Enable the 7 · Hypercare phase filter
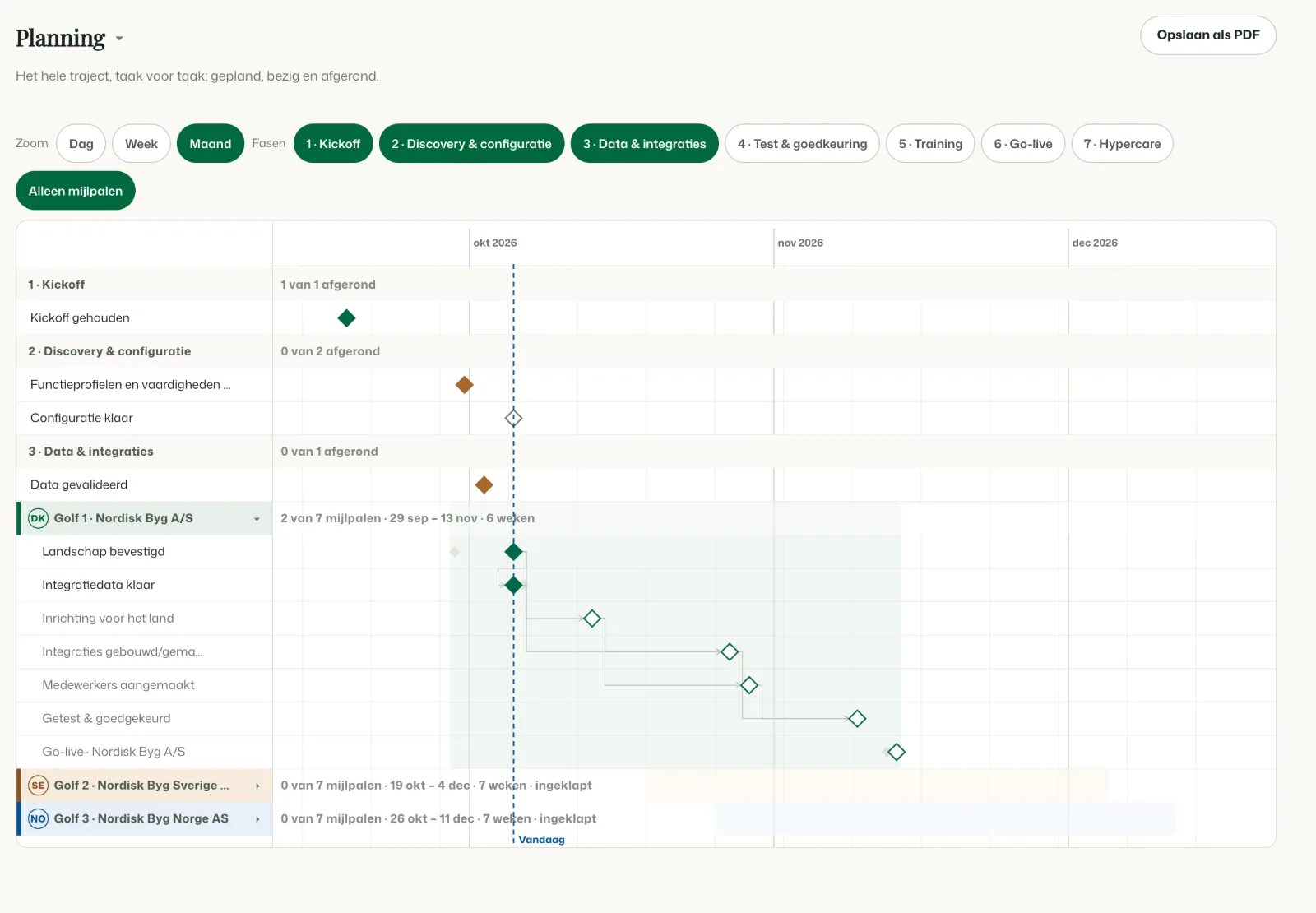Screen dimensions: 1316x913 [1123, 143]
